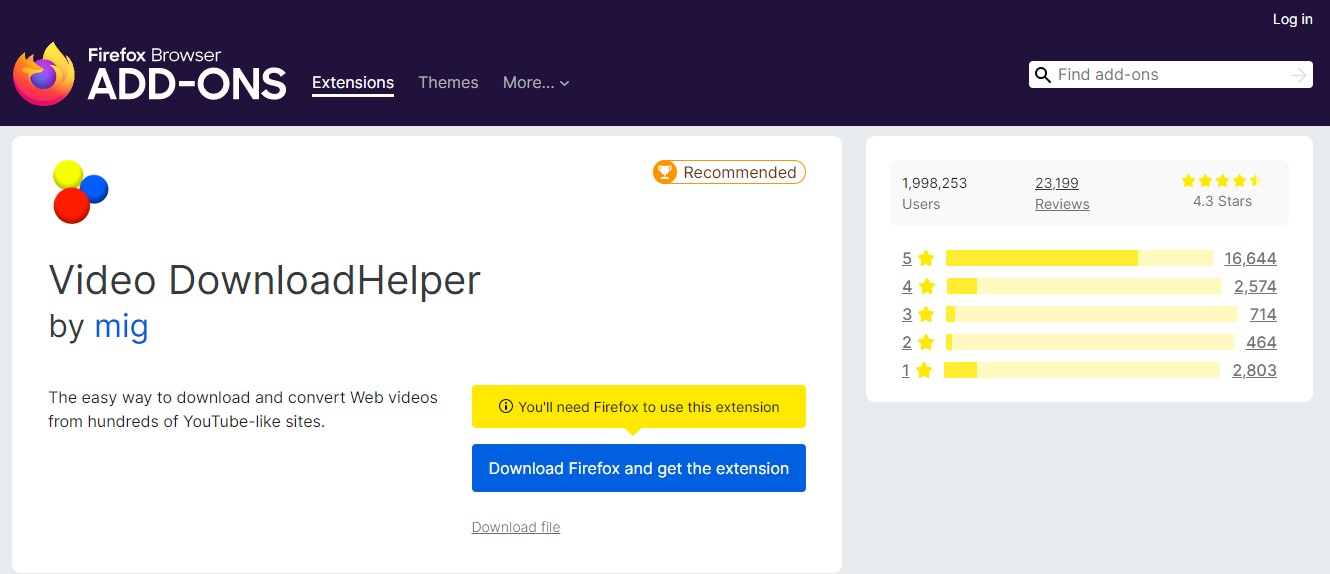Open the Extensions tab
This screenshot has width=1330, height=574.
(x=353, y=83)
